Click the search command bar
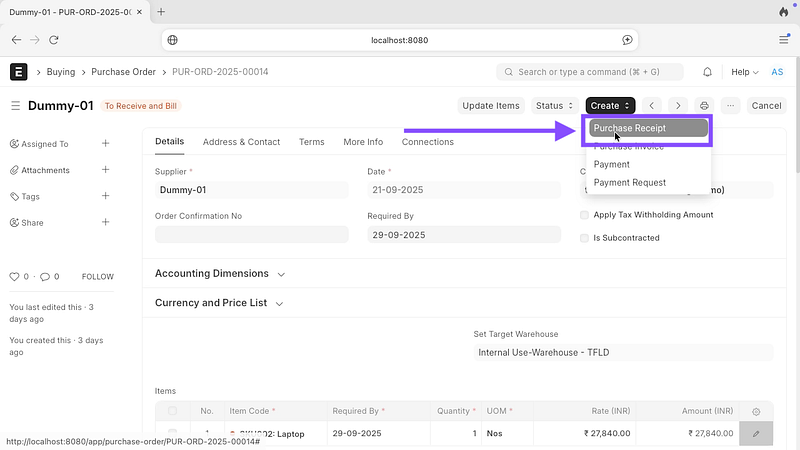Viewport: 800px width, 450px height. (590, 72)
